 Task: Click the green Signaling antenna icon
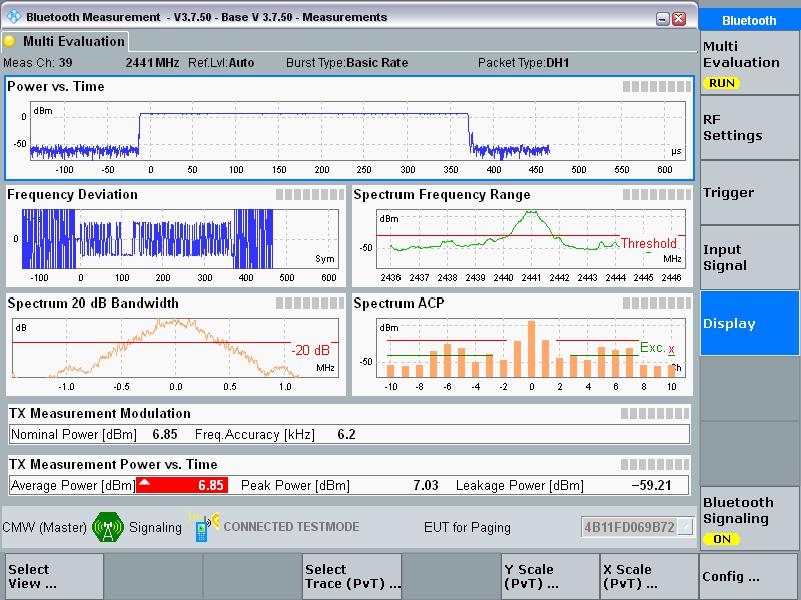108,527
